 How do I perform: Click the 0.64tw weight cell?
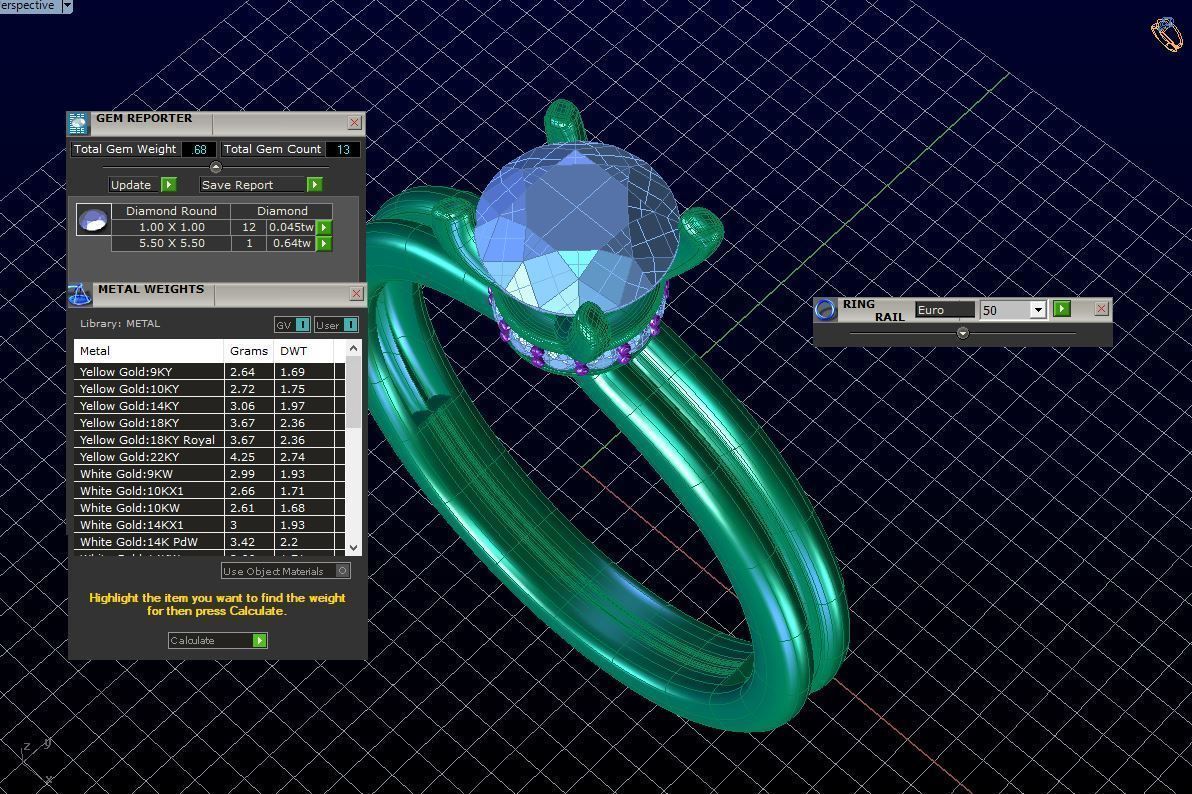[290, 243]
